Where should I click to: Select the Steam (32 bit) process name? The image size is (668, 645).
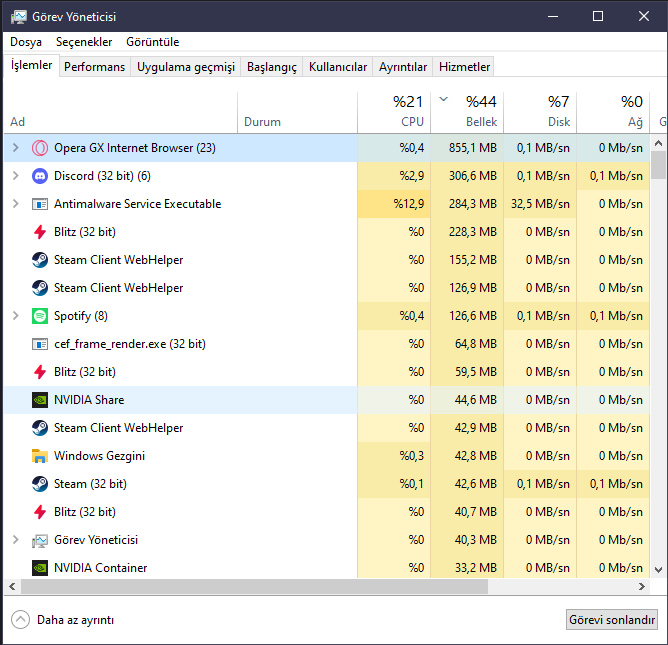tap(90, 484)
